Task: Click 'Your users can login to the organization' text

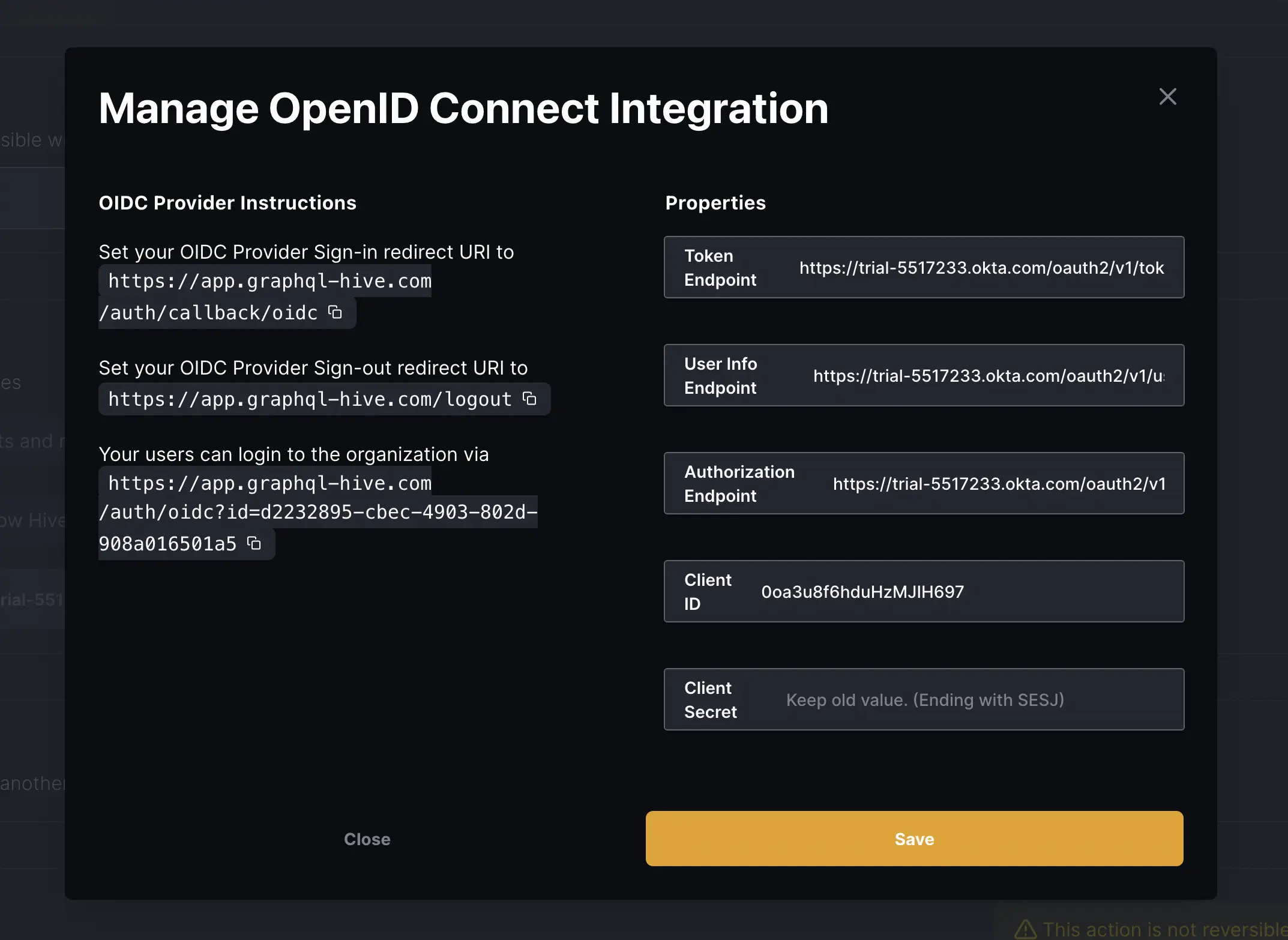Action: 293,454
